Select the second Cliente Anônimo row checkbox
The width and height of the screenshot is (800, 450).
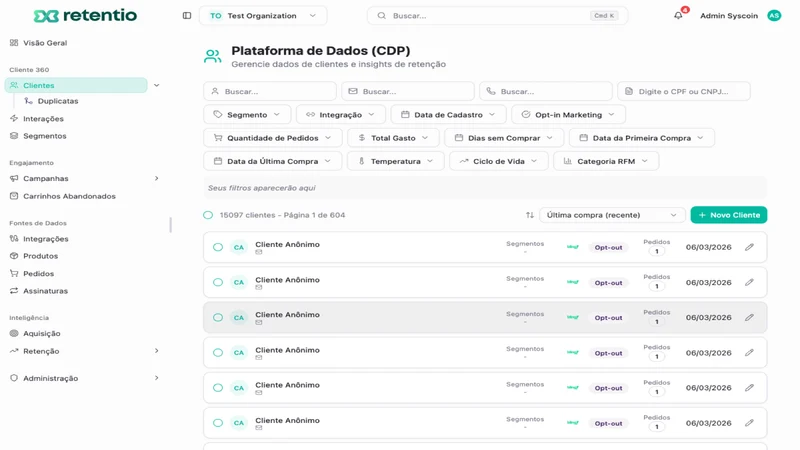218,283
